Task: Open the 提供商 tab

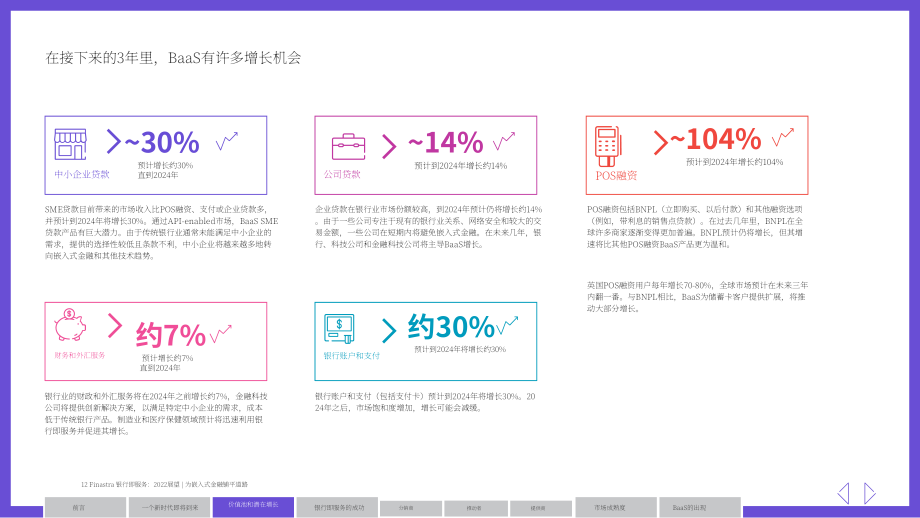Action: pyautogui.click(x=541, y=509)
